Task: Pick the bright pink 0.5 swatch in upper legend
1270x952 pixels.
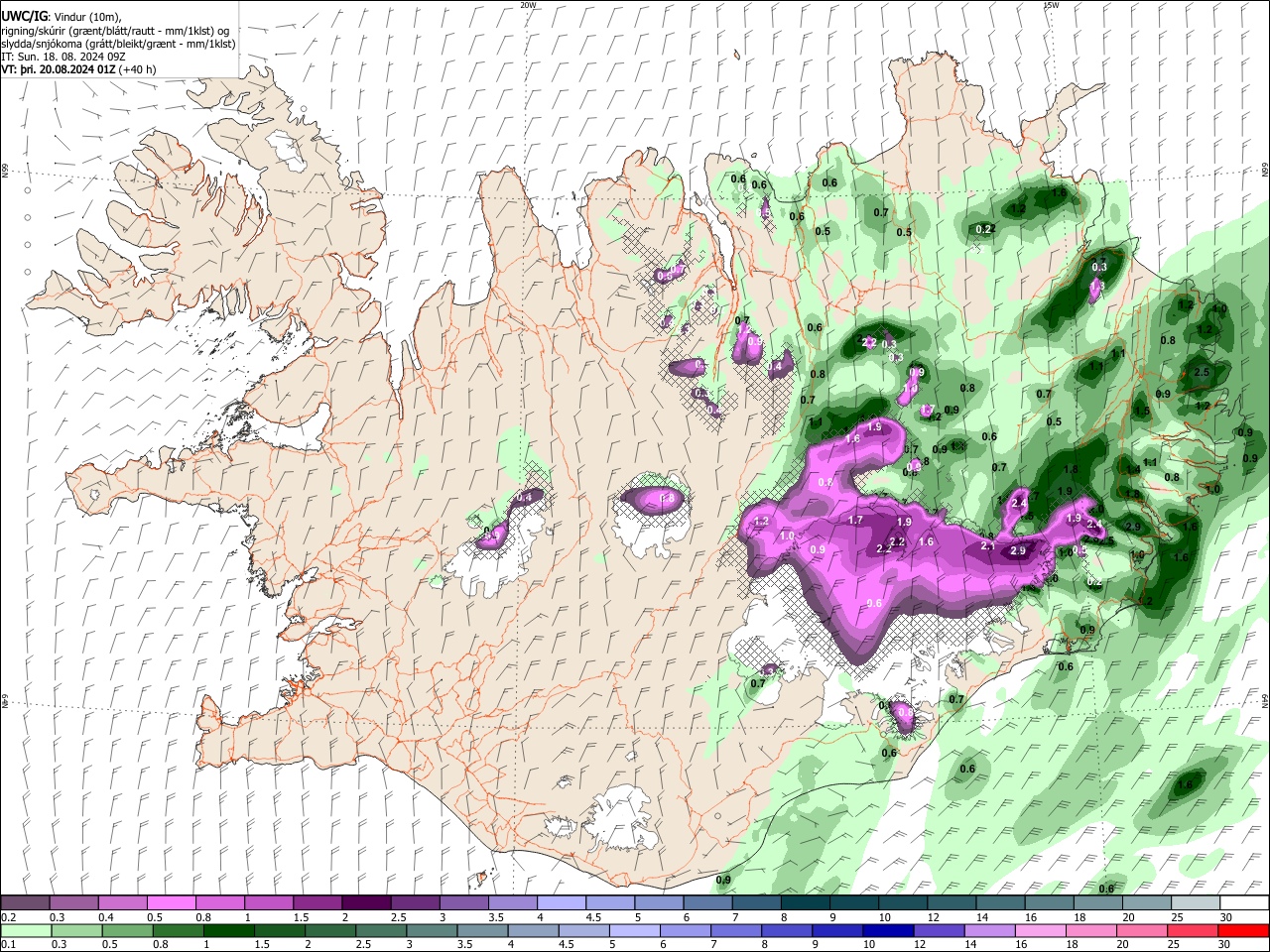Action: 171,903
